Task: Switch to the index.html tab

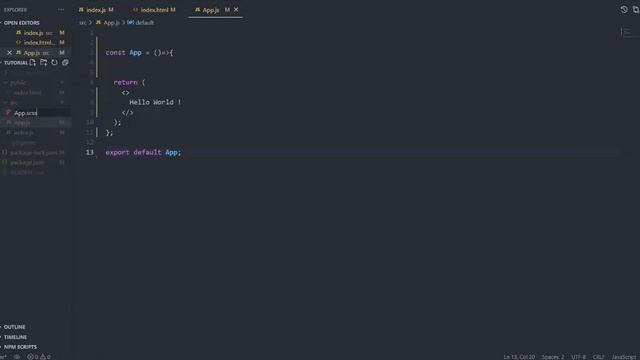Action: point(154,10)
